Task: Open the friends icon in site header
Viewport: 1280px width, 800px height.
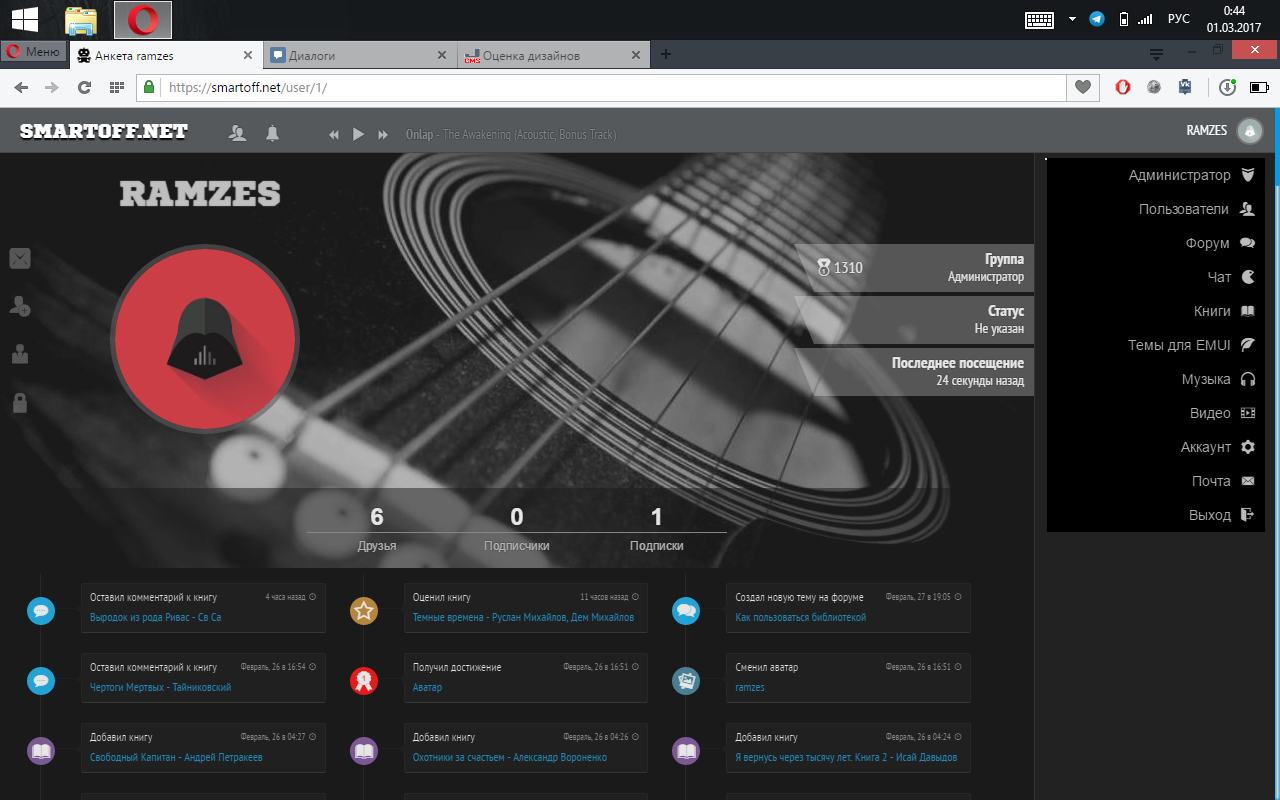Action: tap(238, 133)
